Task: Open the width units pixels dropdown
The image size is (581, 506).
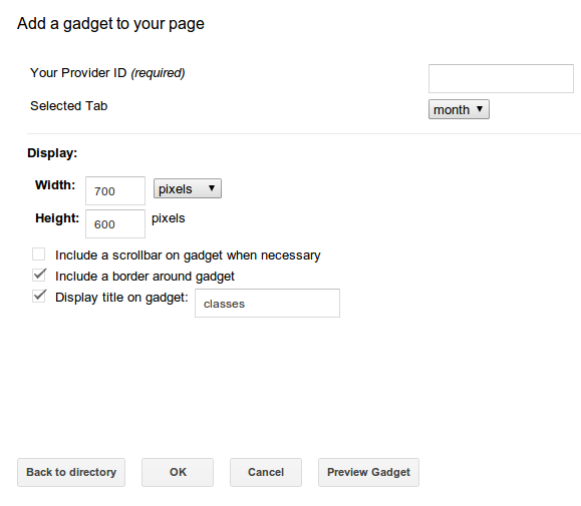Action: pos(187,189)
